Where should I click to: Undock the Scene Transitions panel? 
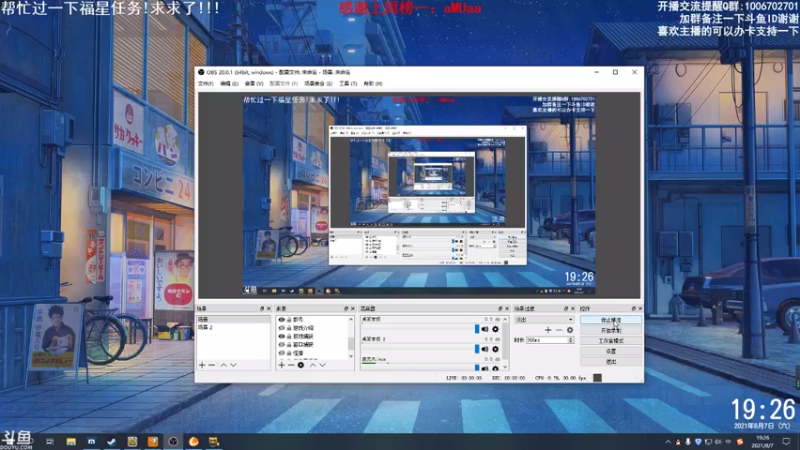click(566, 309)
